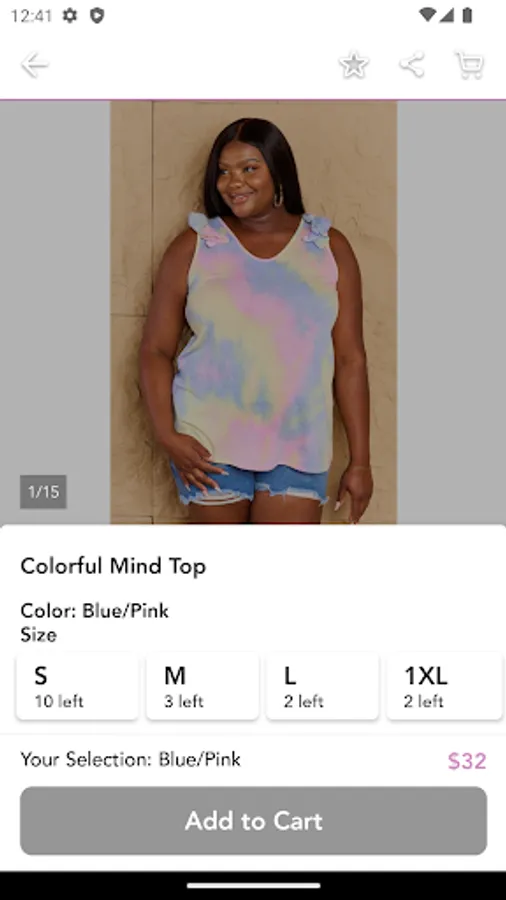
Task: Select the 1XL size option
Action: [x=445, y=686]
